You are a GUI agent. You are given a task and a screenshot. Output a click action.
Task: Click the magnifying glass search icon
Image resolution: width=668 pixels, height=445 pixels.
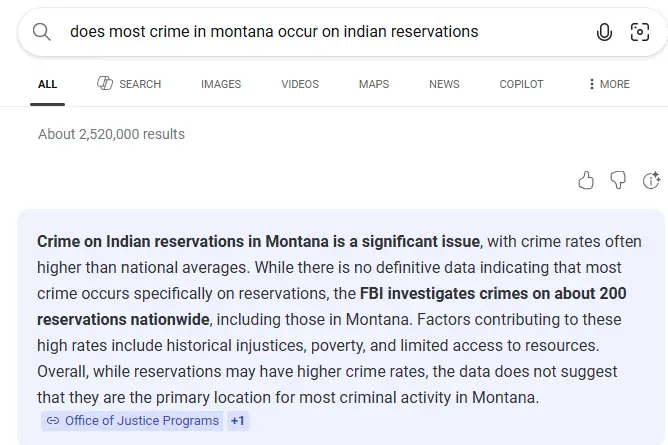point(41,32)
